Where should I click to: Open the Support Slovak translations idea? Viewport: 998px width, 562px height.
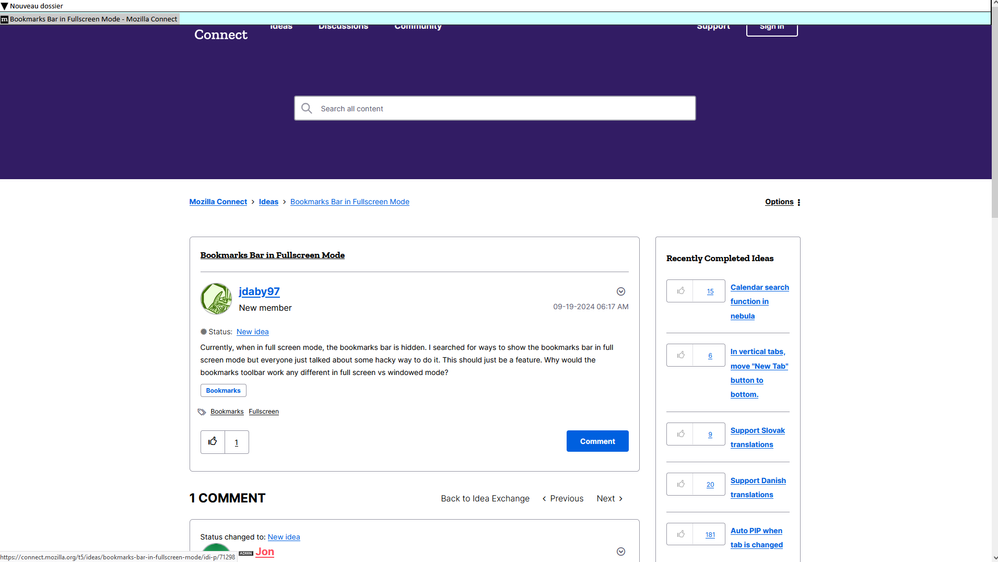point(757,438)
